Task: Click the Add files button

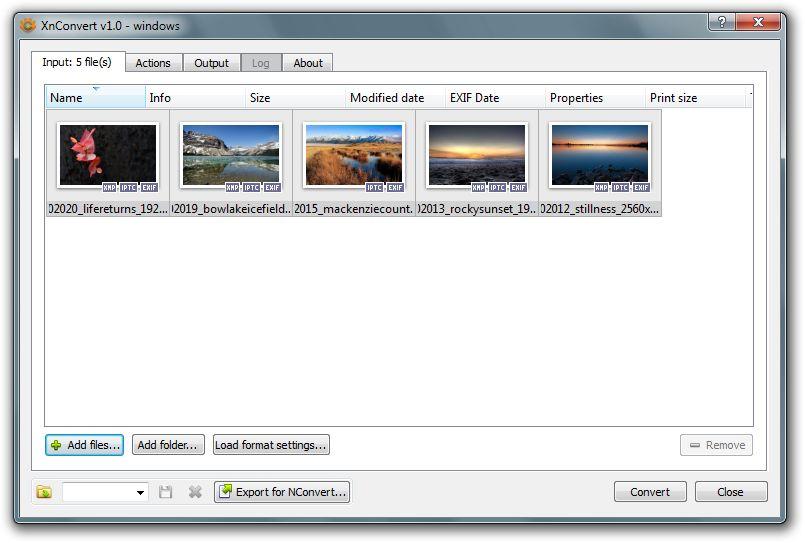Action: (x=85, y=445)
